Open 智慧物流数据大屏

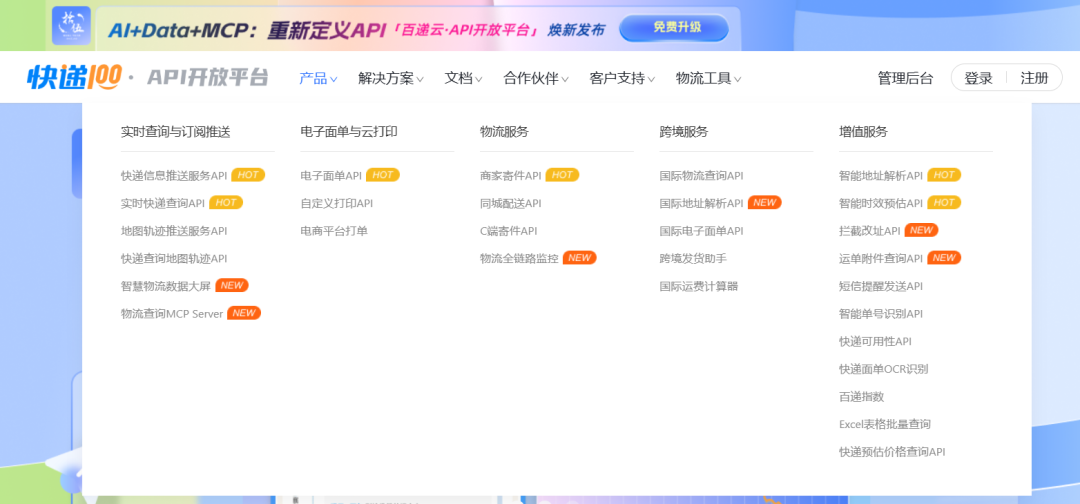[165, 286]
